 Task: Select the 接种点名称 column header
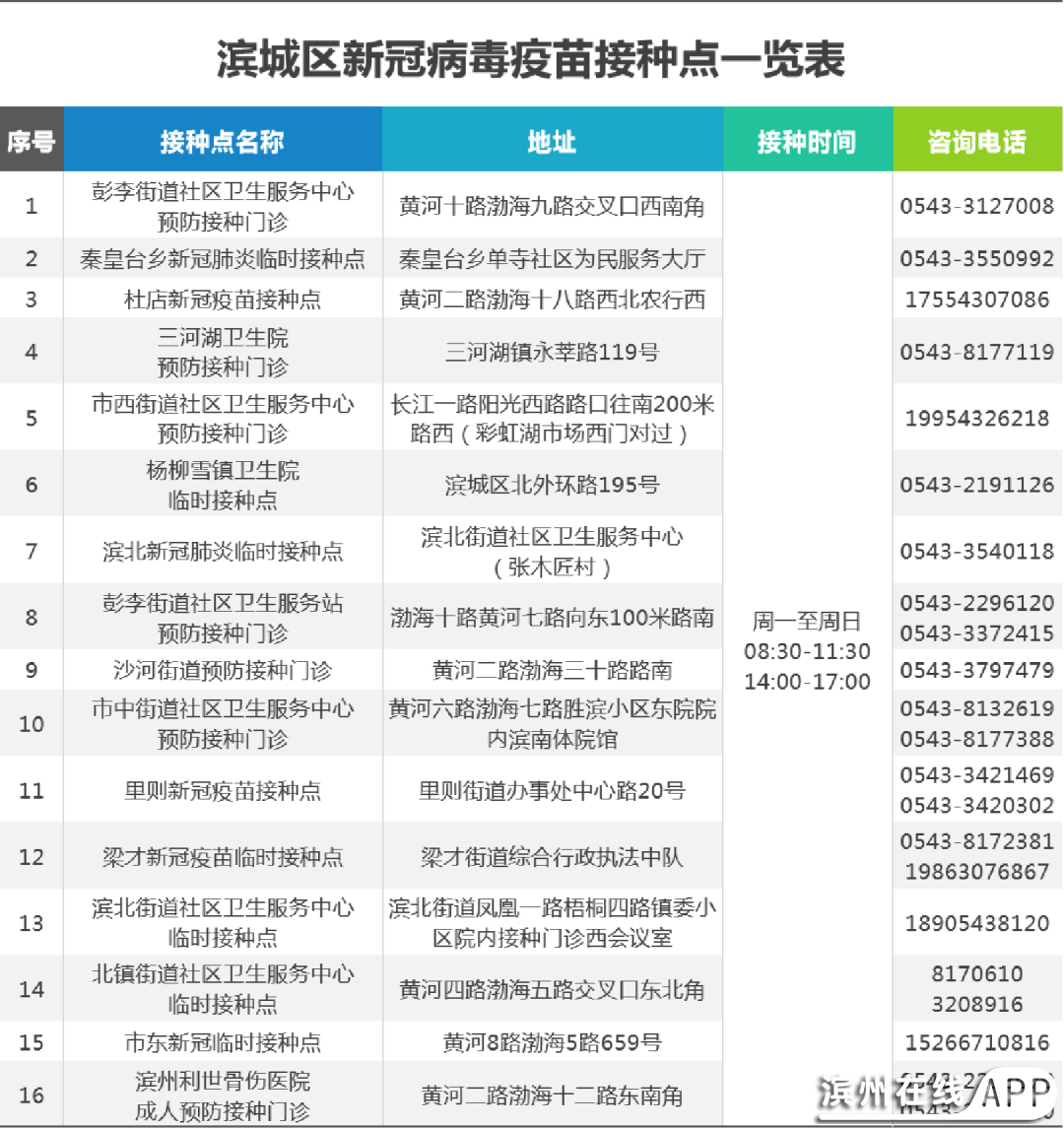(223, 141)
